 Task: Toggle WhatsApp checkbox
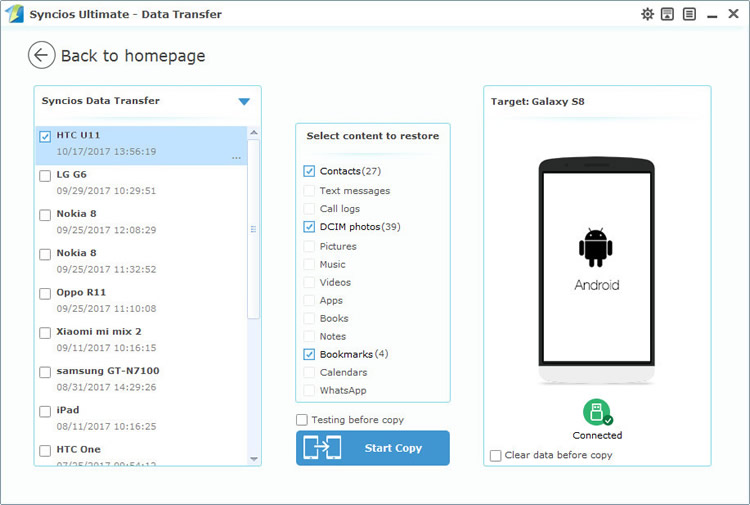(309, 390)
